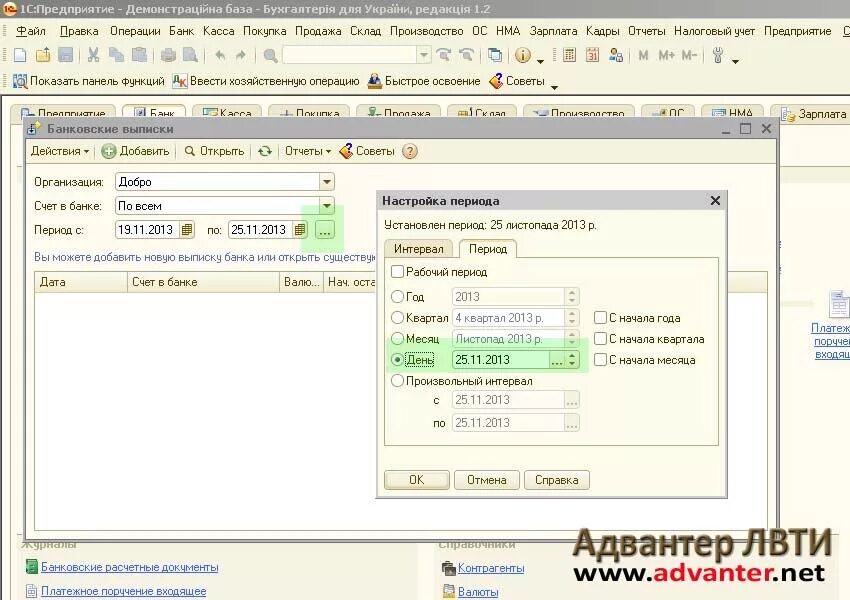Image resolution: width=850 pixels, height=600 pixels.
Task: Open the Банк menu
Action: coord(182,31)
